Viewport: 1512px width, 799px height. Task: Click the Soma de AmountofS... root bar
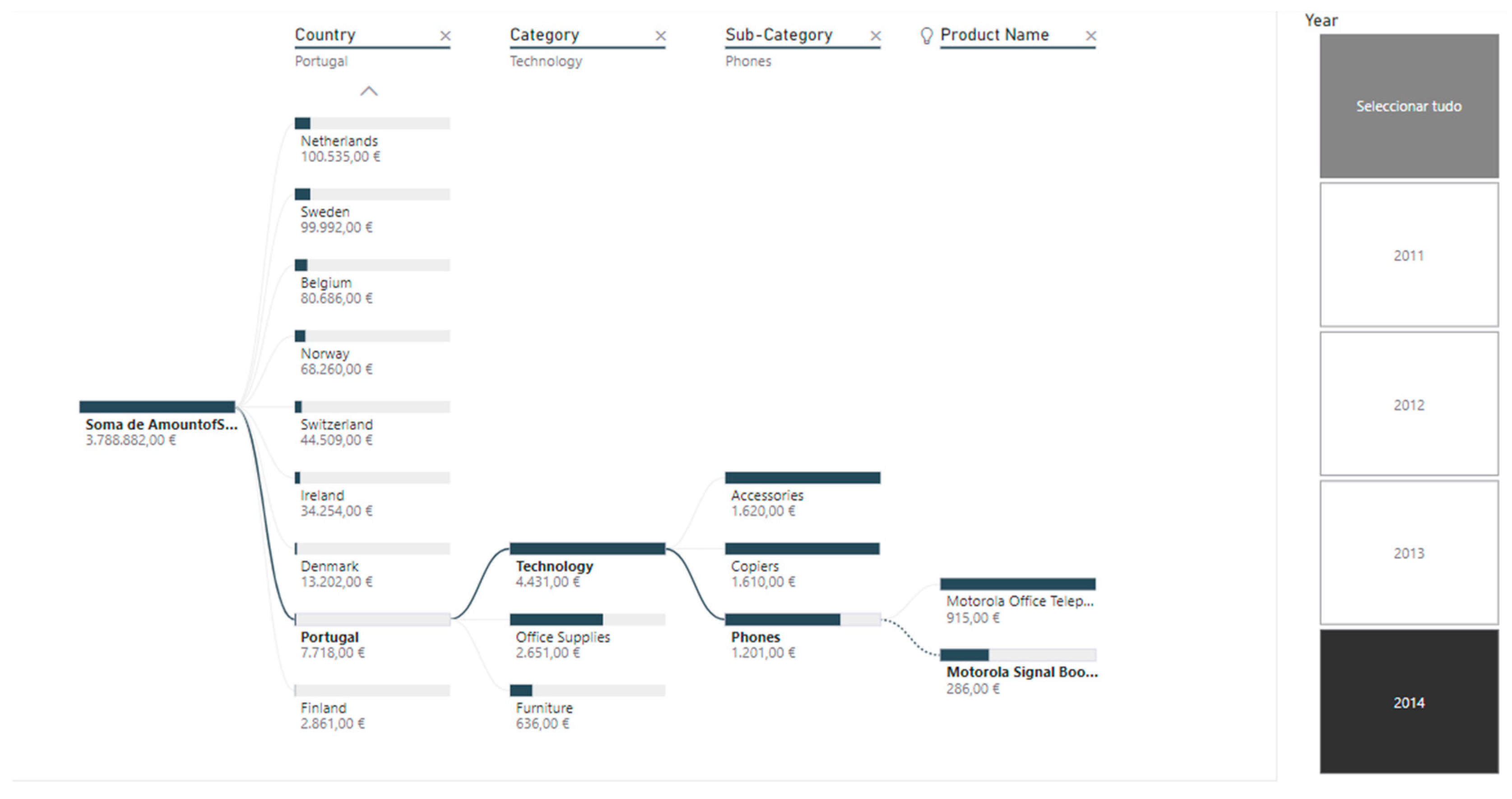click(158, 407)
